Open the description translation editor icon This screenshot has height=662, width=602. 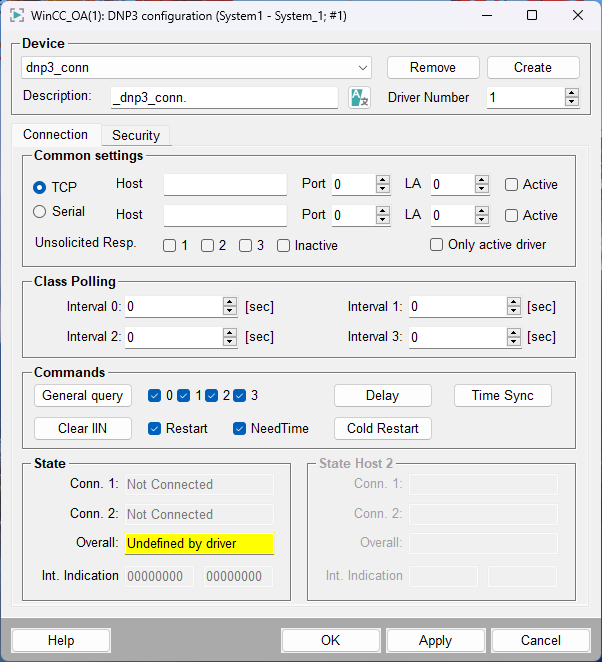(x=359, y=98)
